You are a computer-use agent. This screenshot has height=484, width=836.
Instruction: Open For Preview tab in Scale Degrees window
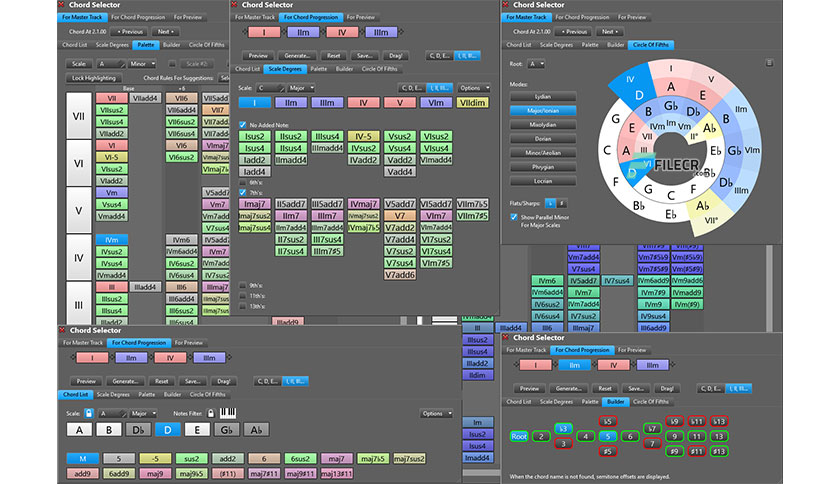point(360,17)
